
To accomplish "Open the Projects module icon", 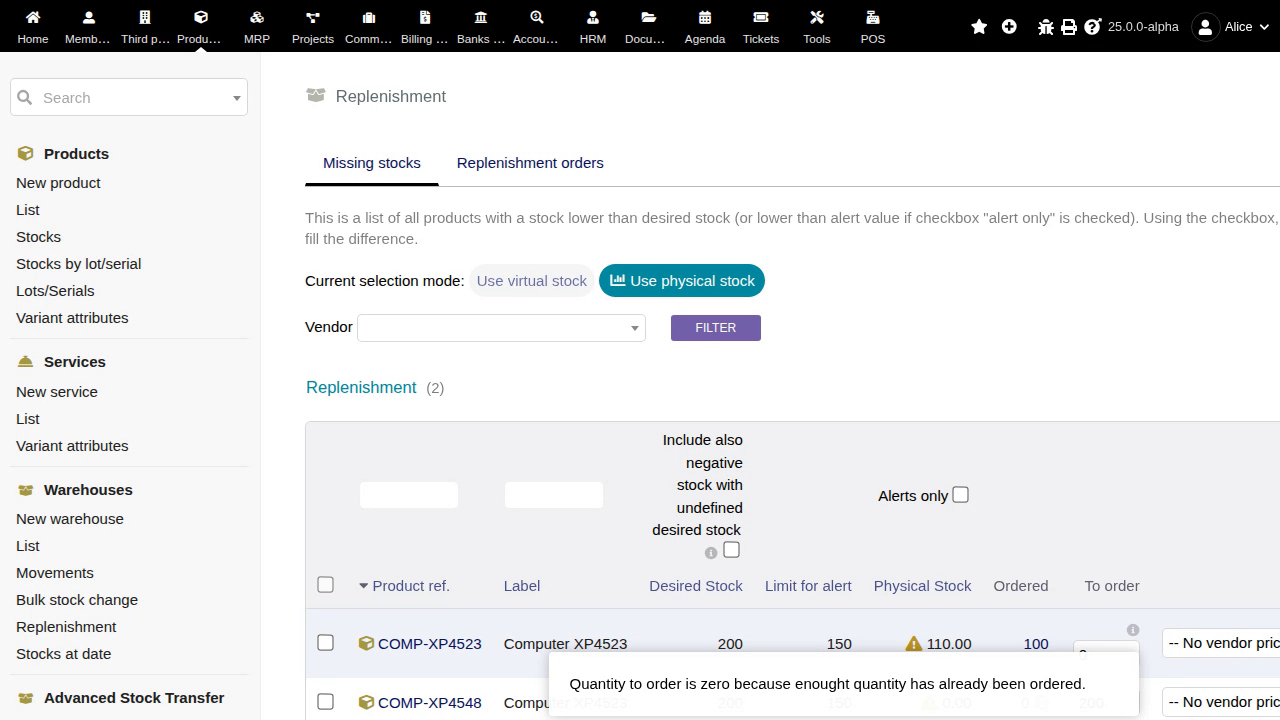I will [313, 17].
